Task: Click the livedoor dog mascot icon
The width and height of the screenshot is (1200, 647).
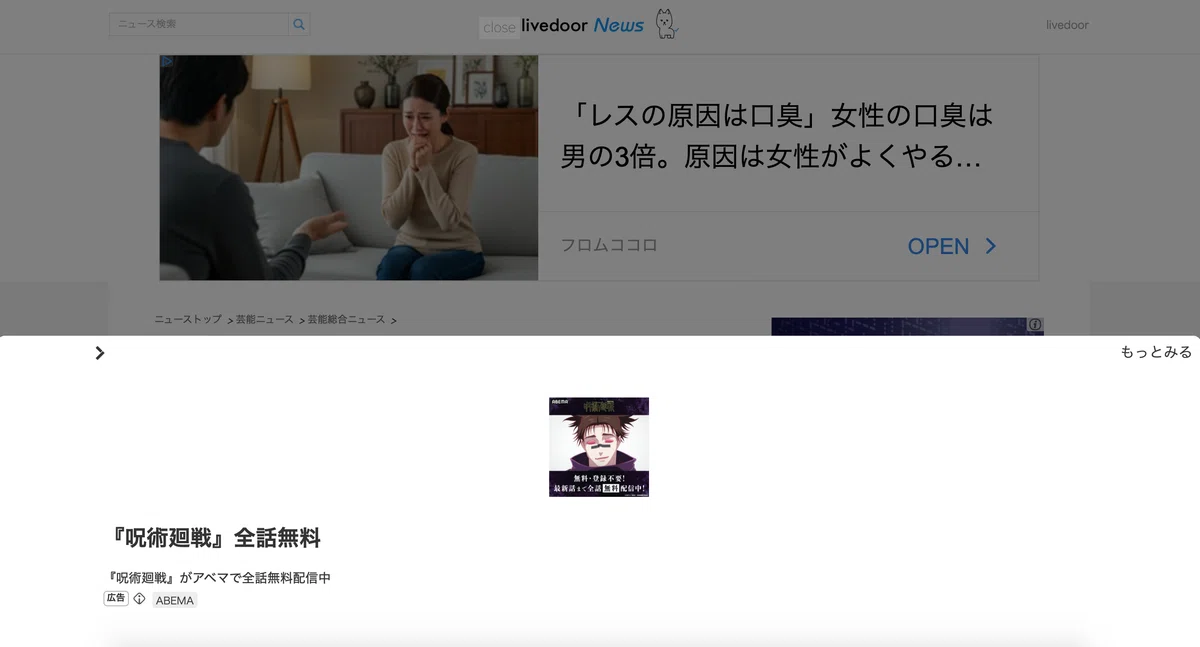Action: [x=666, y=24]
